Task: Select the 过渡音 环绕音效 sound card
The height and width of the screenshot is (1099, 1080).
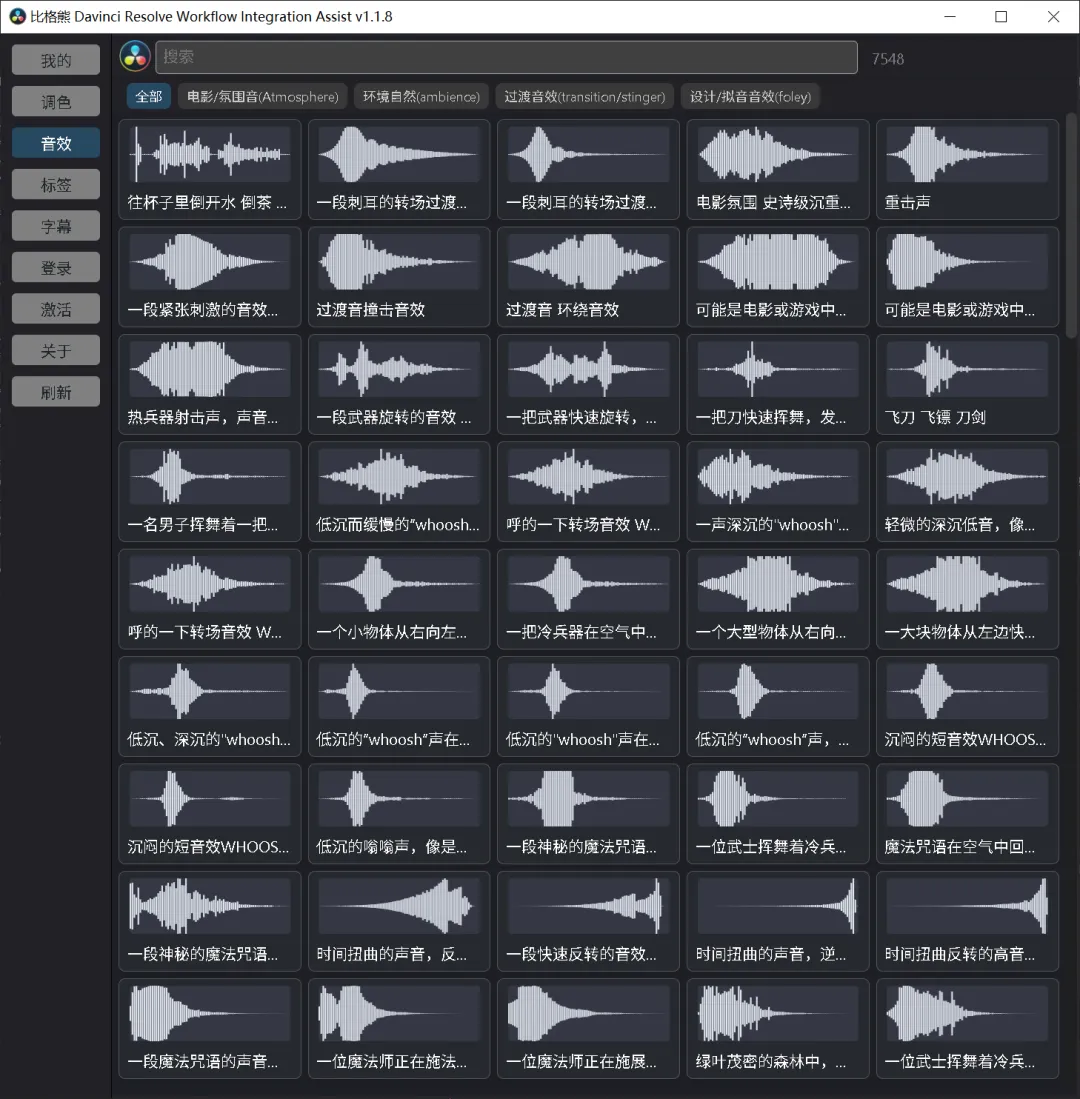Action: point(589,277)
